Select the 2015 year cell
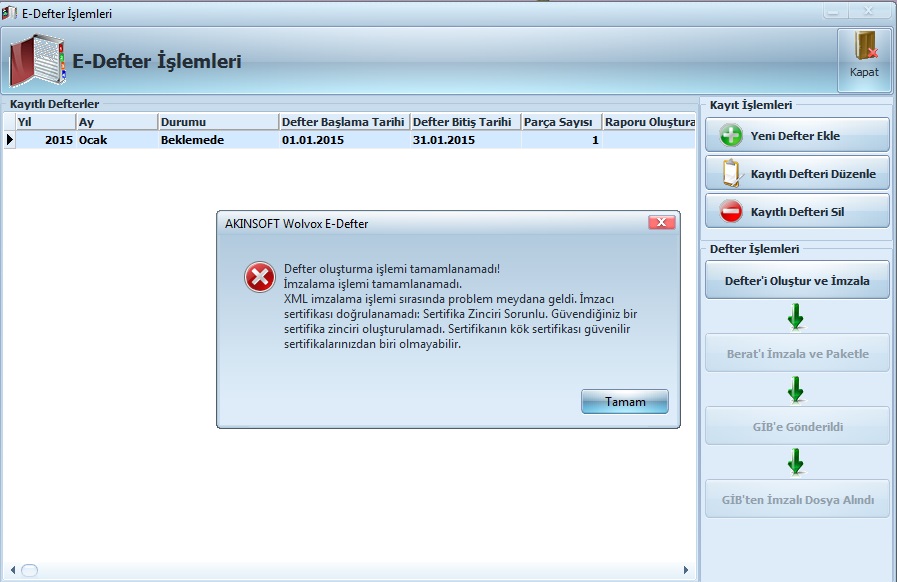Screen dimensions: 897x582 (45, 140)
